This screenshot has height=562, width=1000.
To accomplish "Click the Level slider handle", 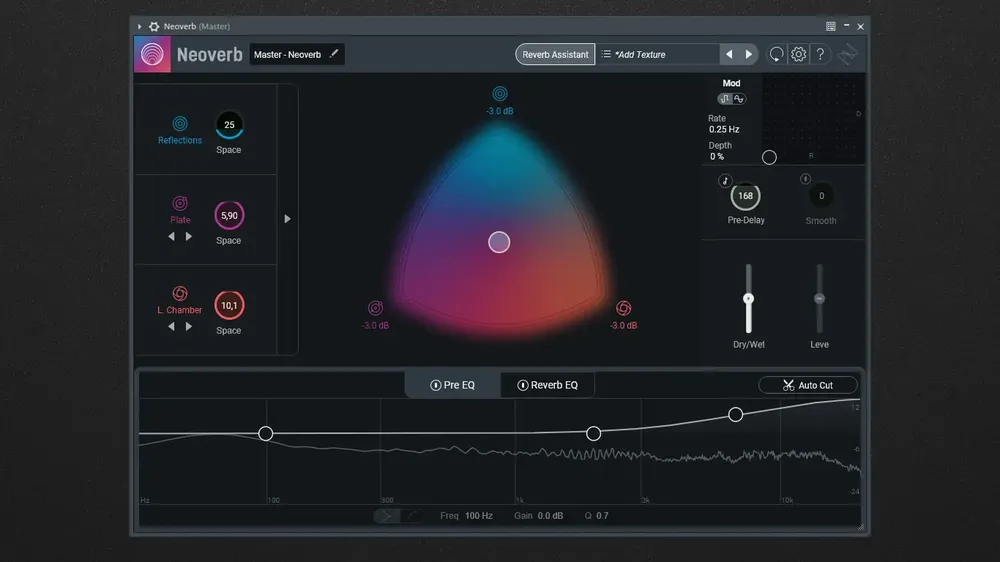I will [820, 299].
